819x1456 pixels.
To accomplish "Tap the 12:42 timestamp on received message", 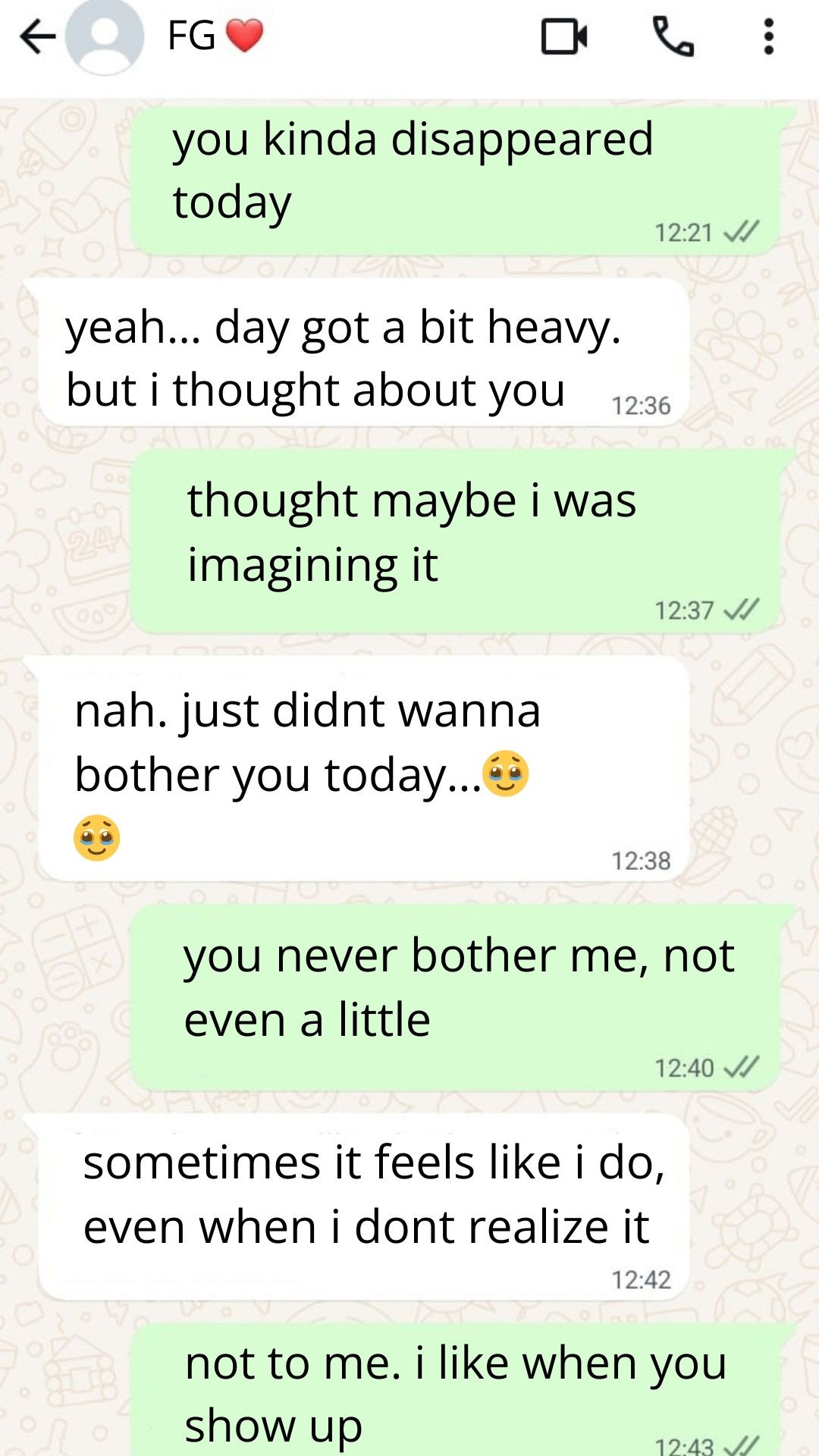I will pyautogui.click(x=642, y=1280).
